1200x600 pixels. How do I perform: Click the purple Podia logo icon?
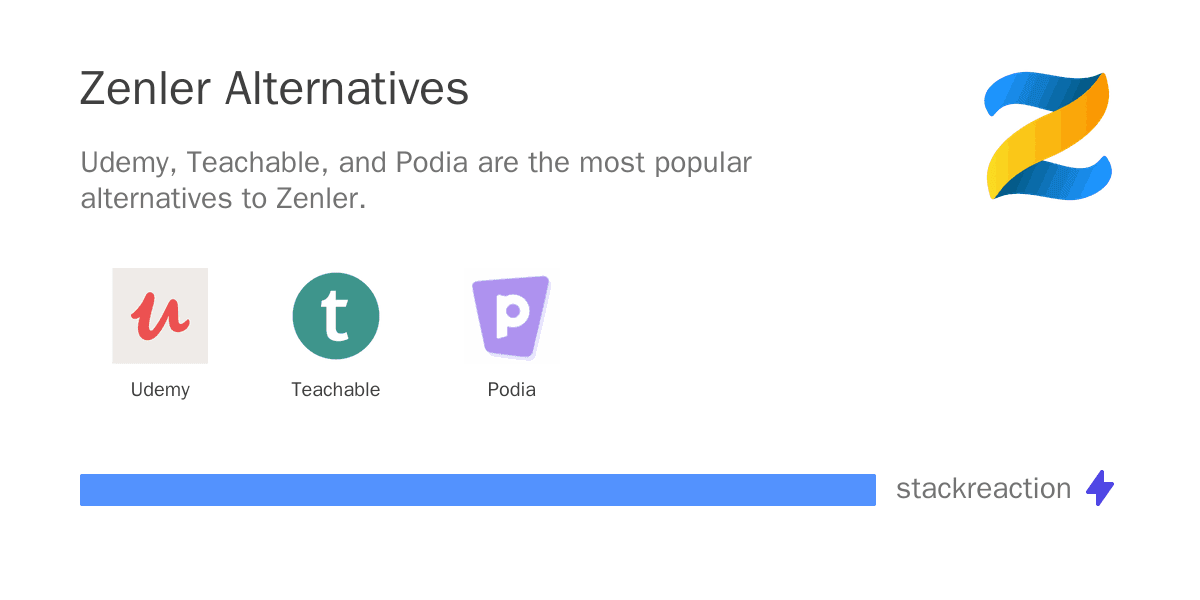pyautogui.click(x=511, y=317)
